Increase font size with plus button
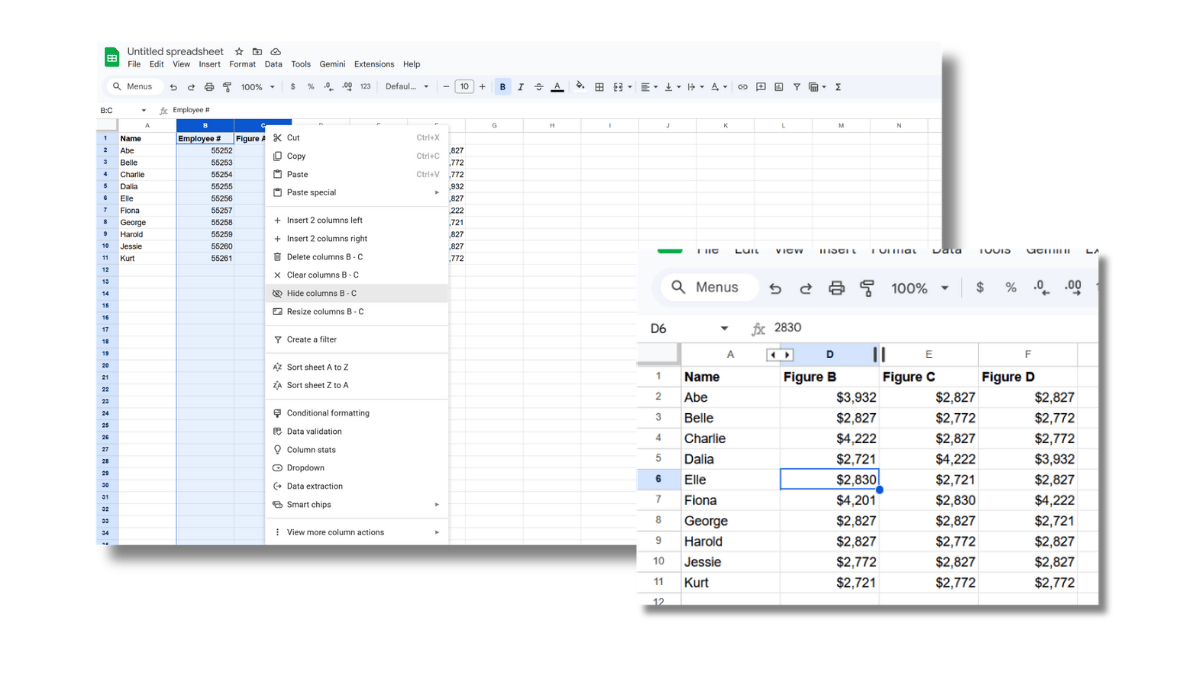Viewport: 1200px width, 675px height. [482, 87]
